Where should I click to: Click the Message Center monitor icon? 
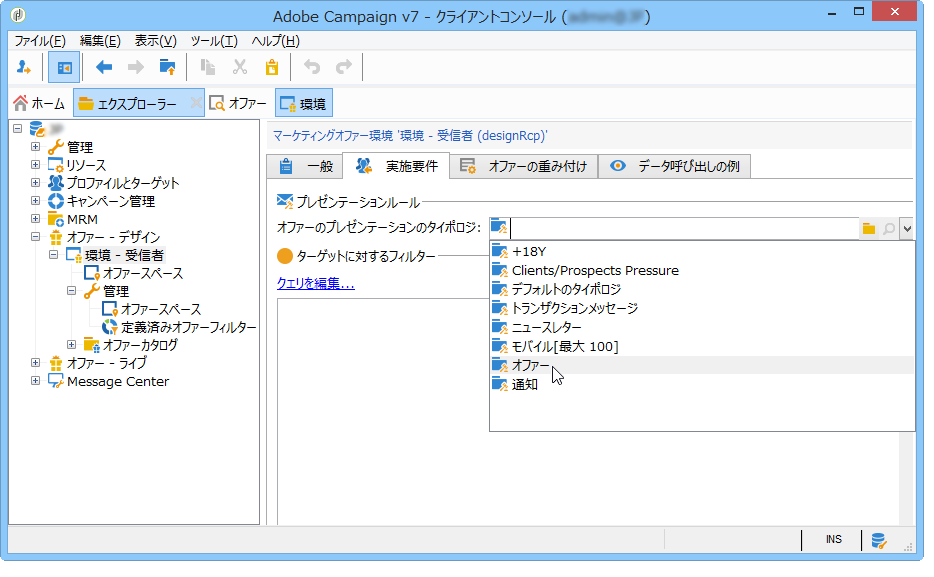pyautogui.click(x=56, y=381)
